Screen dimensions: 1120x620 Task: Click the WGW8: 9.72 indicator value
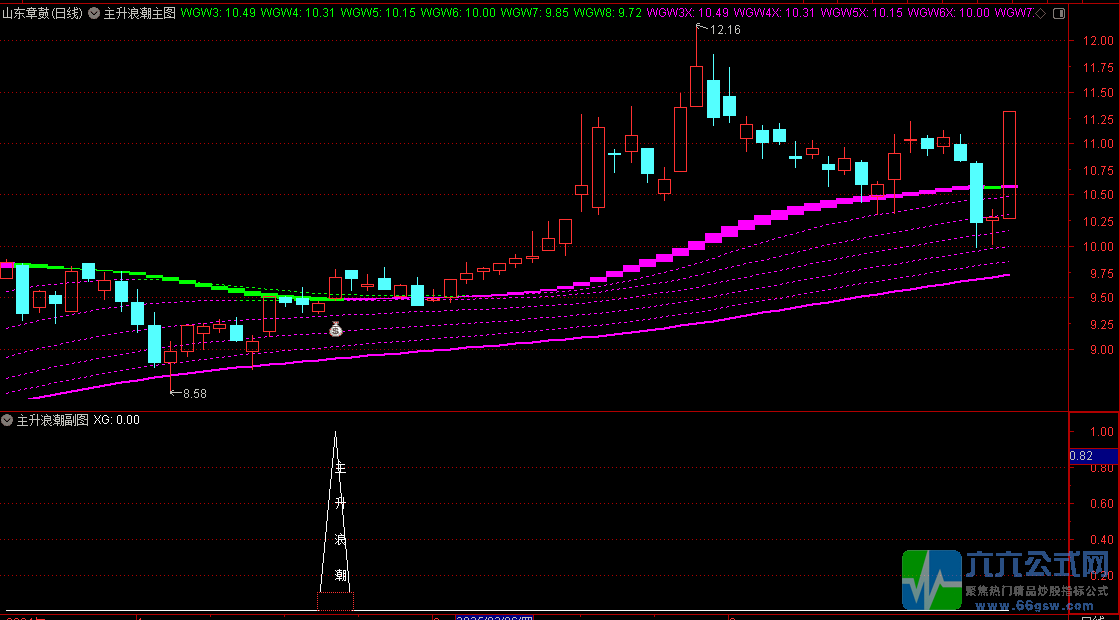(x=614, y=13)
